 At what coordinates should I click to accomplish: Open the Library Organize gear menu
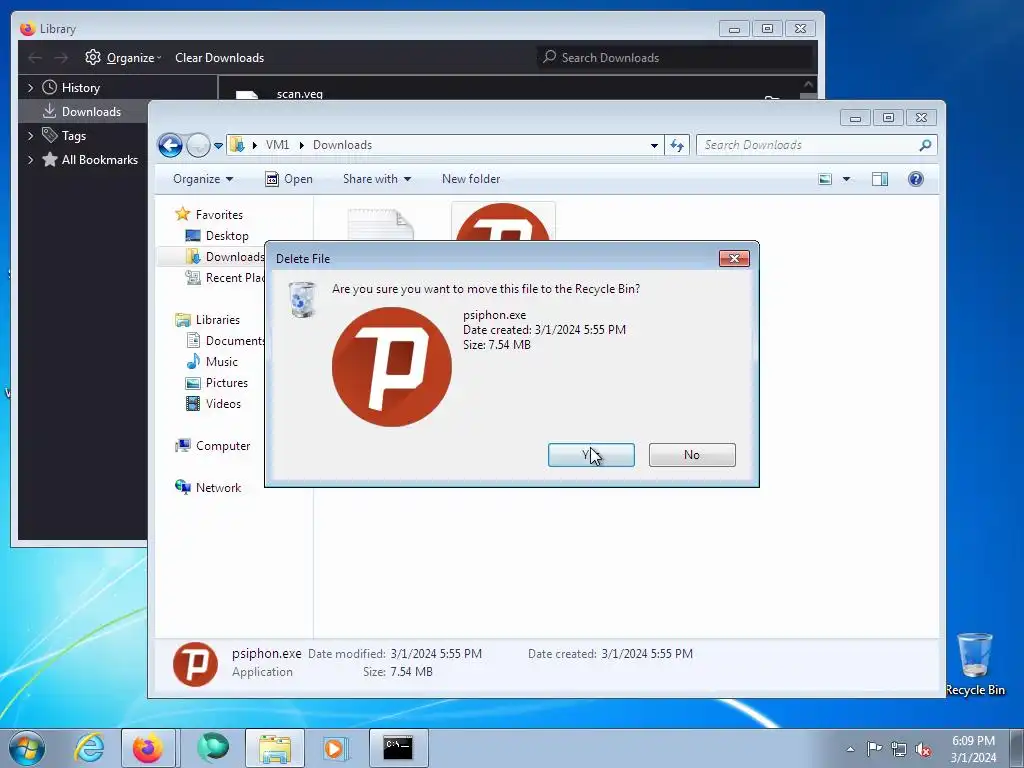pos(123,57)
